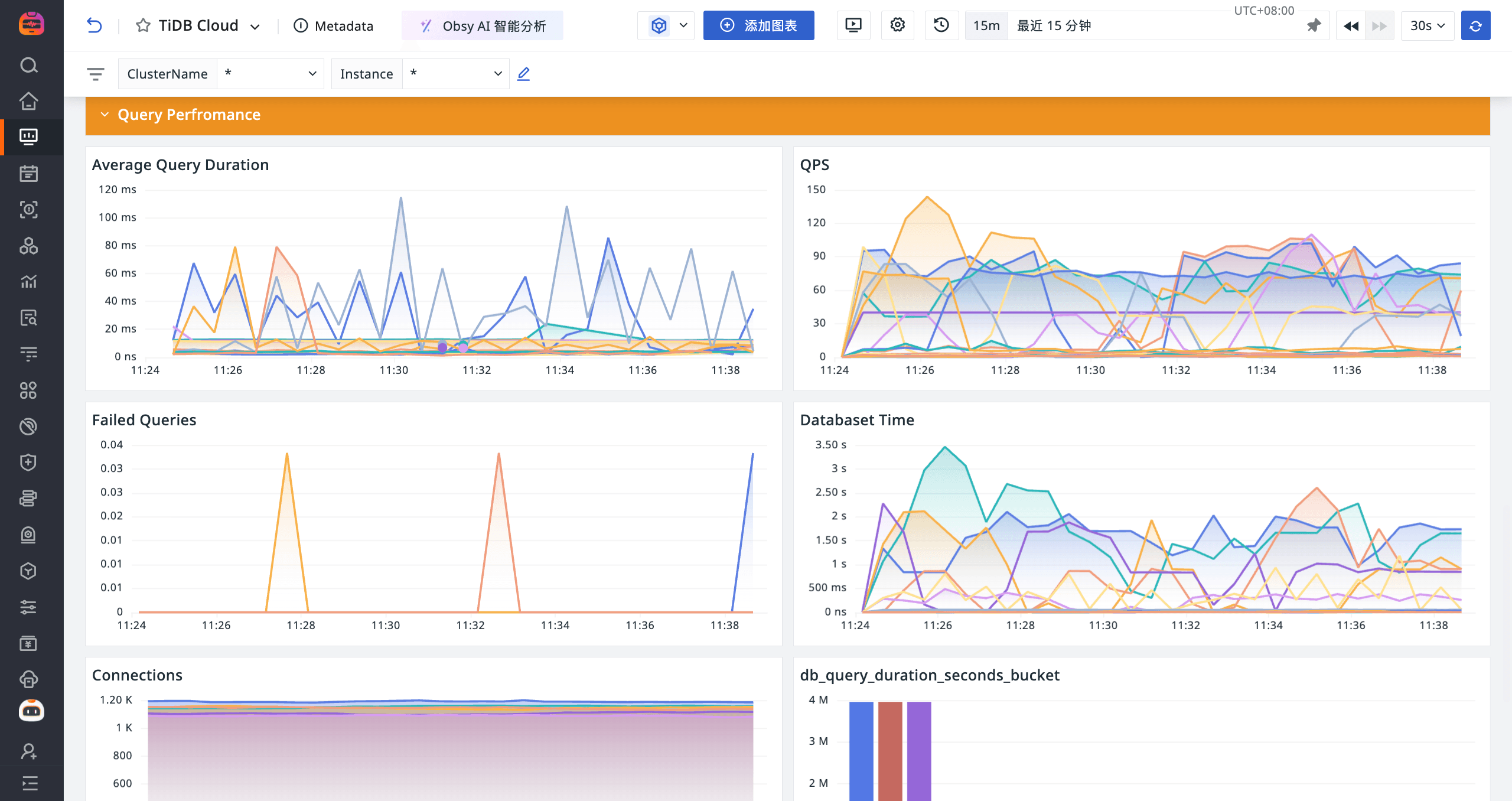Click the search icon in sidebar
The width and height of the screenshot is (1512, 801).
click(28, 65)
